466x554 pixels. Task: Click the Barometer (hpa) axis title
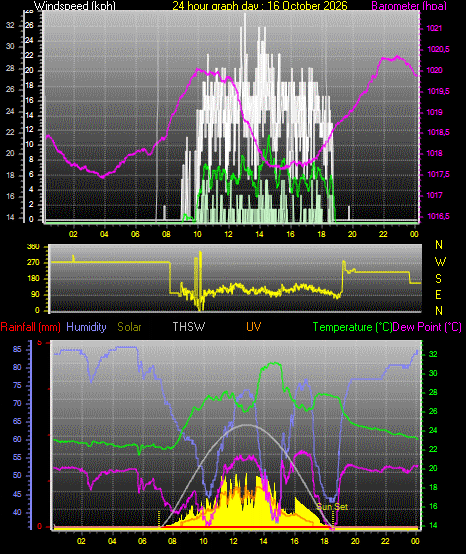point(409,5)
